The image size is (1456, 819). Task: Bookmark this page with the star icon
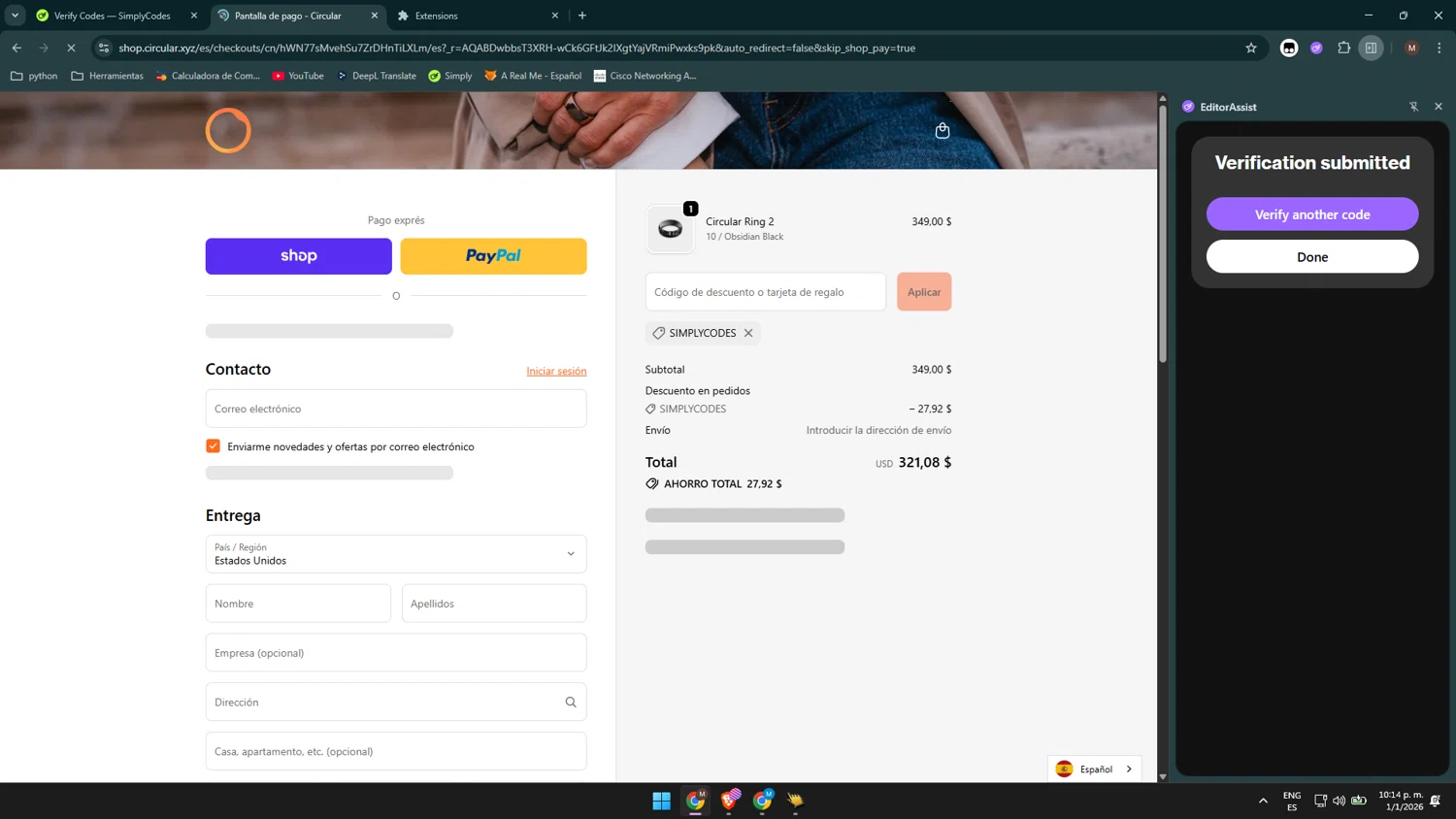[1251, 48]
